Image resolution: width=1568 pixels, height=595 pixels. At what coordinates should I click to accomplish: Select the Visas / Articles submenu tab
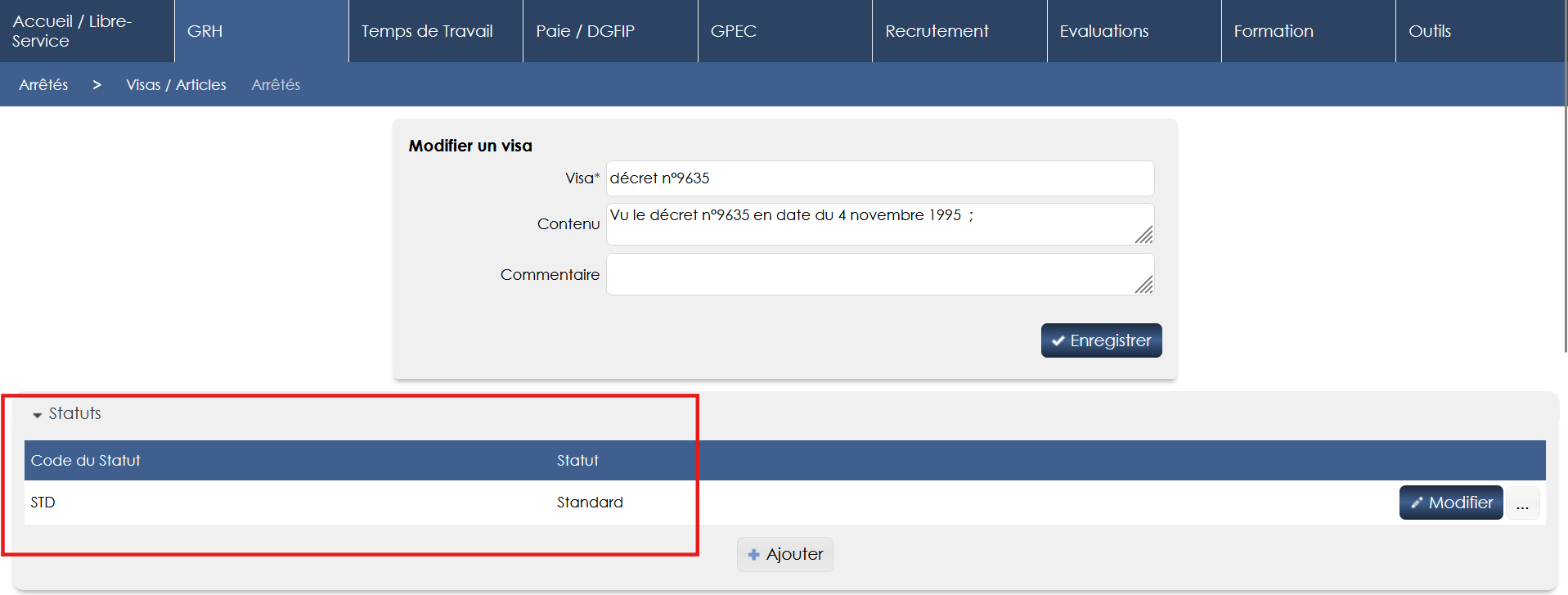tap(176, 85)
